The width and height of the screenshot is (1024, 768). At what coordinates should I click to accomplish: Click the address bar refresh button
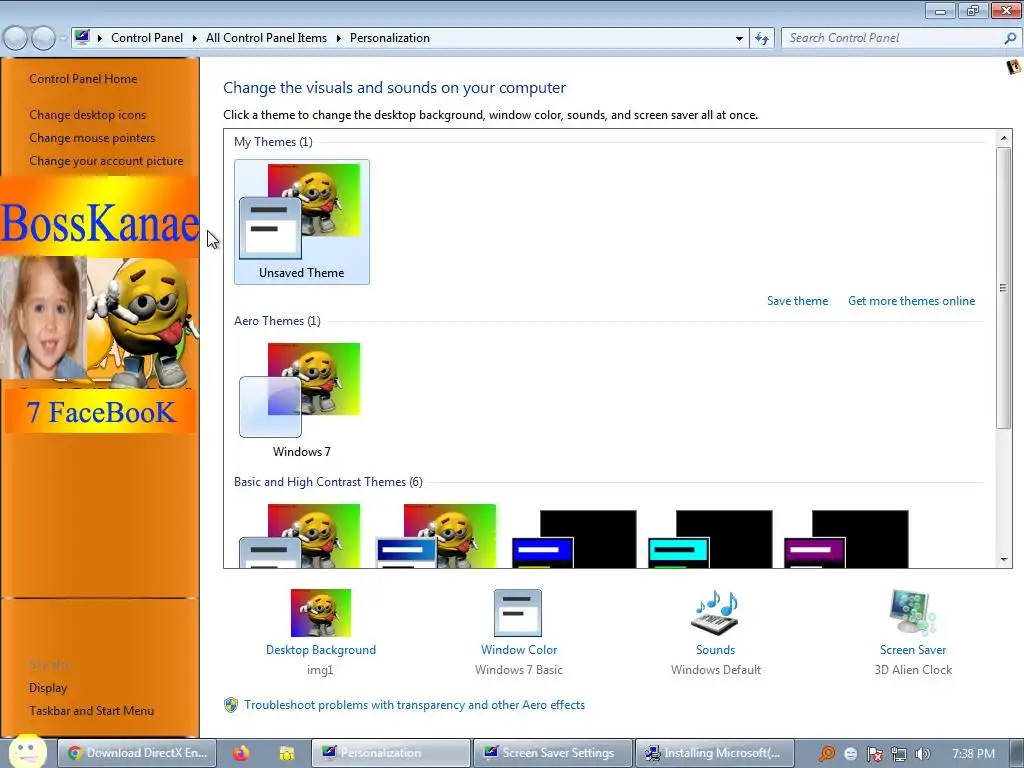point(761,39)
